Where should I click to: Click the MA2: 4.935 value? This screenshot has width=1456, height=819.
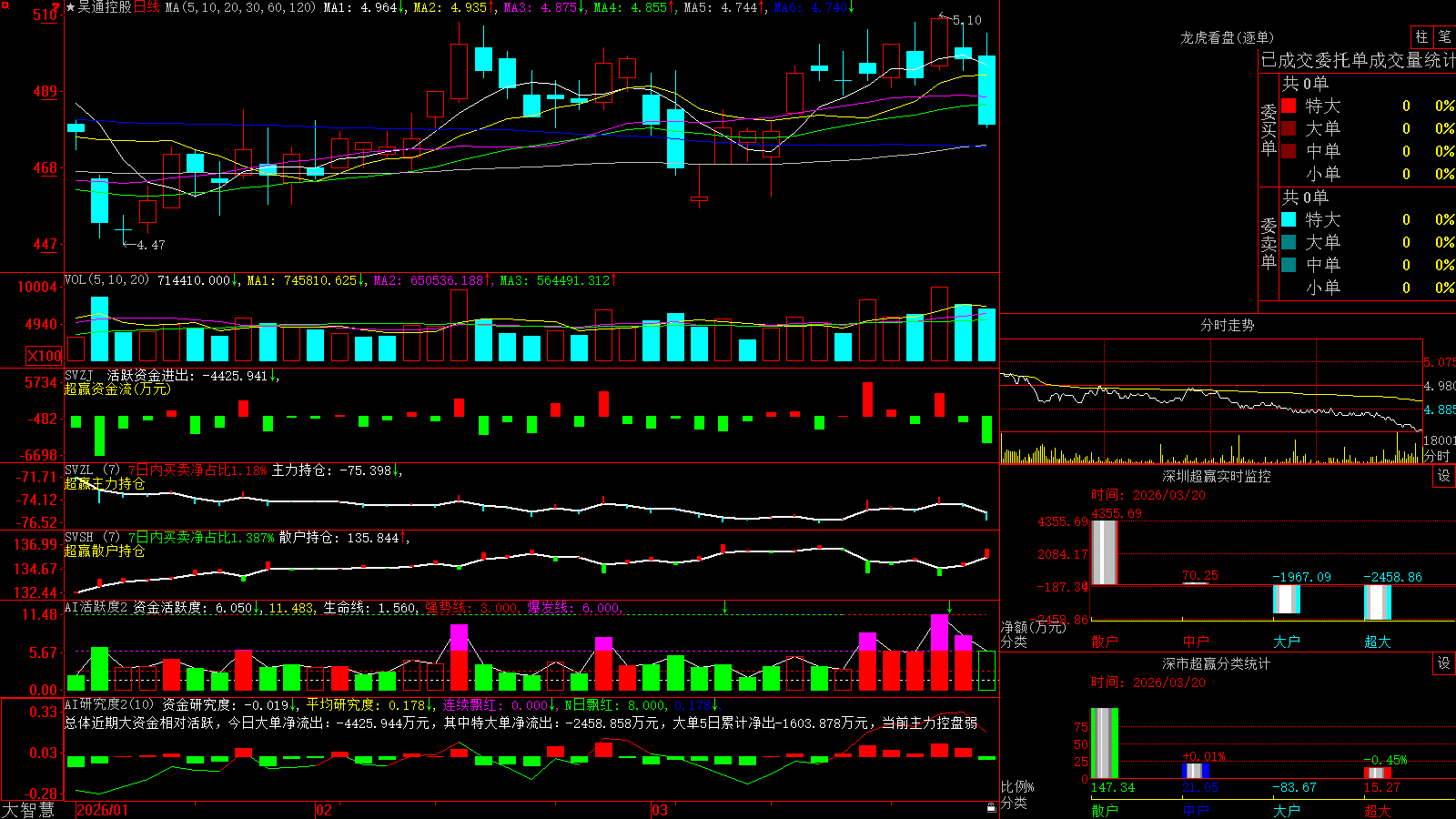(452, 7)
